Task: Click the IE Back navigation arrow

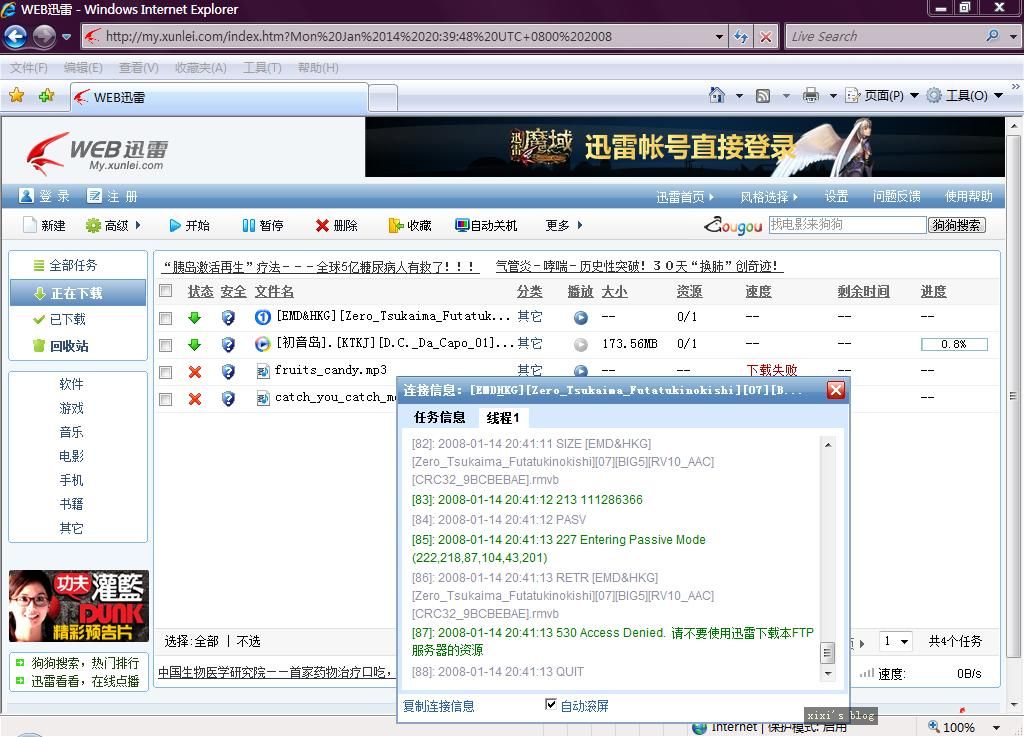Action: pyautogui.click(x=16, y=37)
